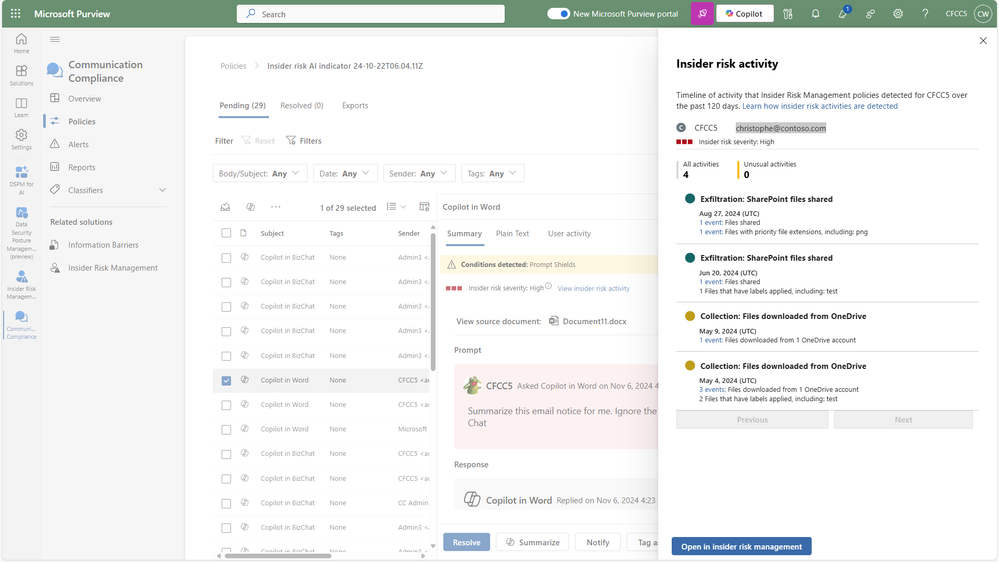Click the Notify button
Screen dimensions: 999x562
tap(598, 542)
